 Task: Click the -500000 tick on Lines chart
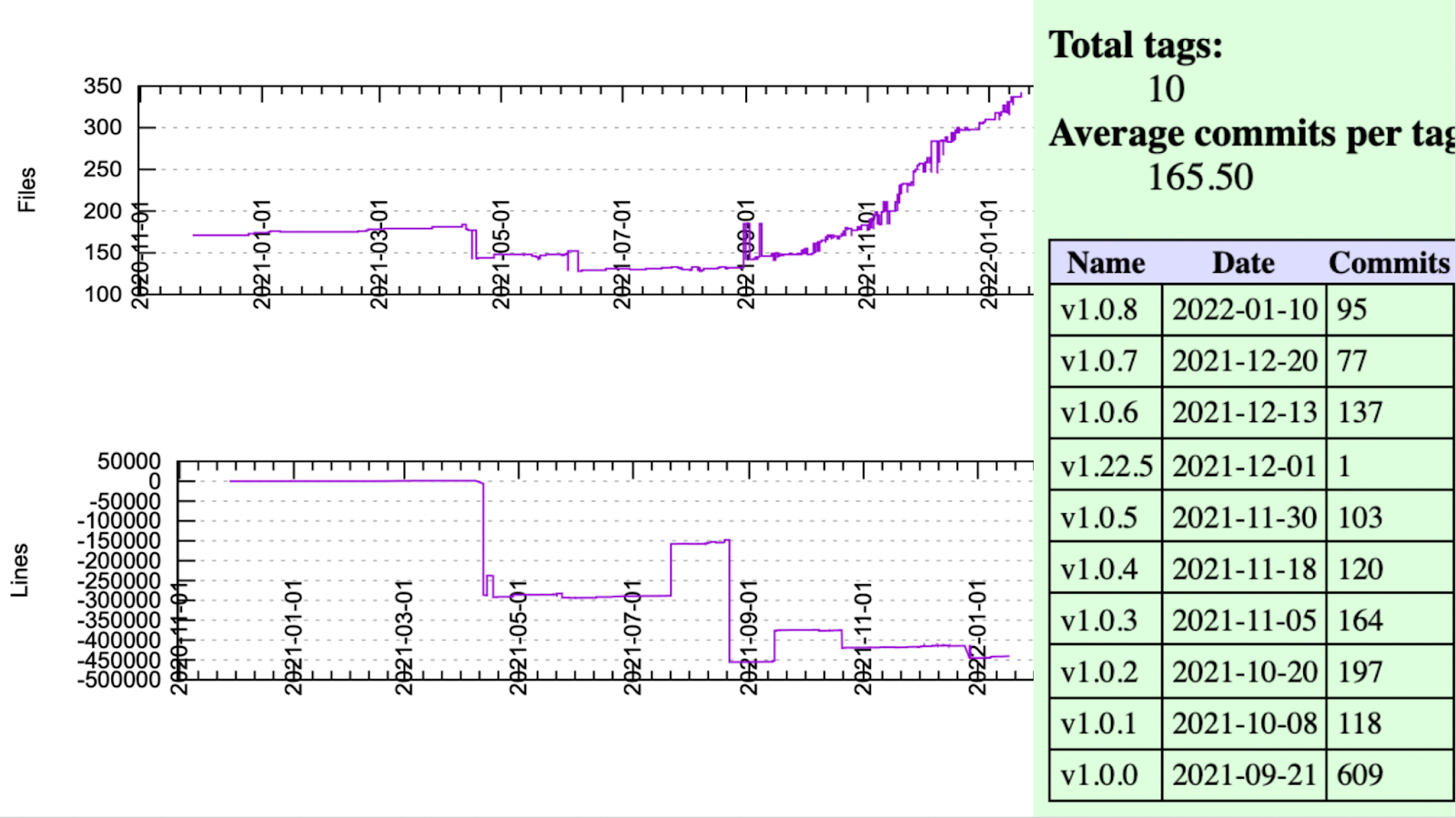(x=119, y=680)
